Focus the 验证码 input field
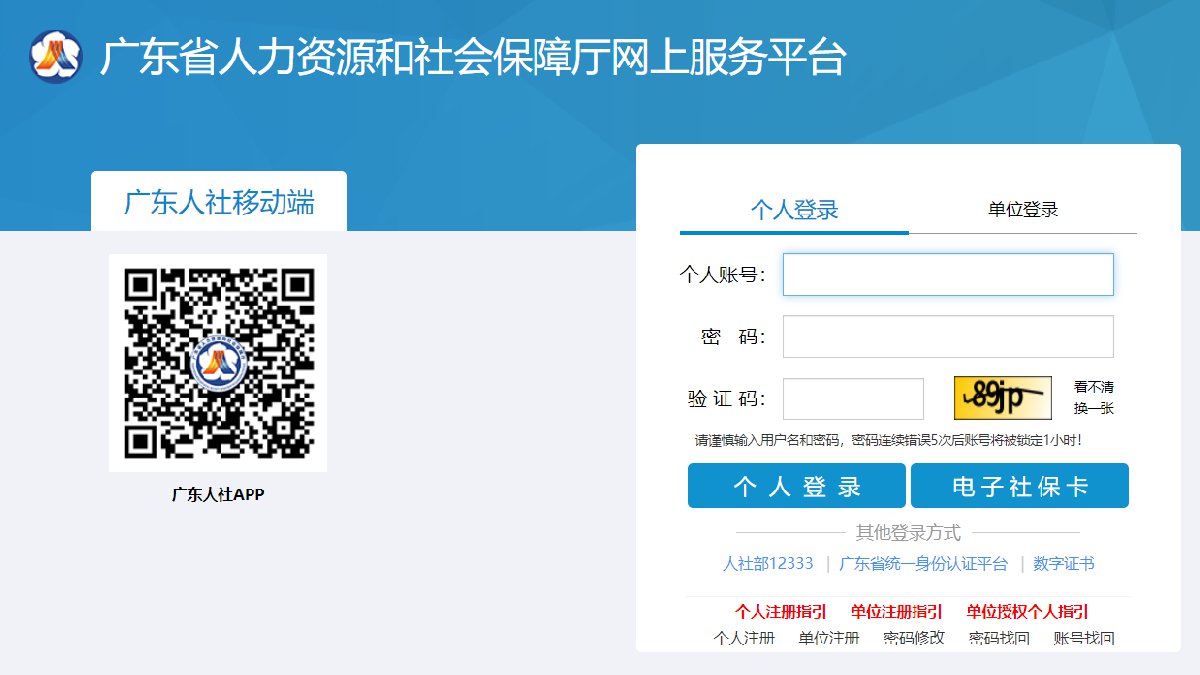This screenshot has width=1200, height=675. coord(853,399)
